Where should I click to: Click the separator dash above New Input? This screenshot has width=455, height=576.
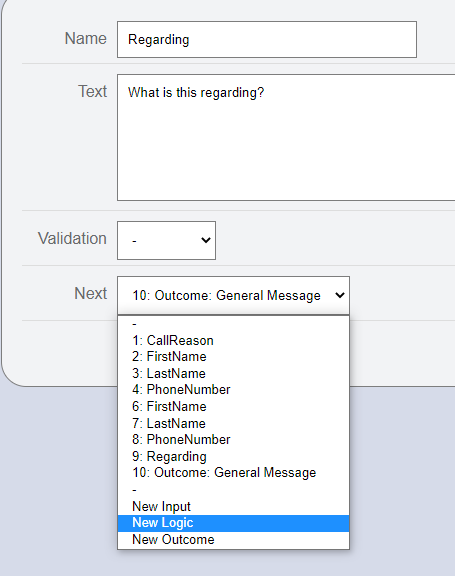233,490
